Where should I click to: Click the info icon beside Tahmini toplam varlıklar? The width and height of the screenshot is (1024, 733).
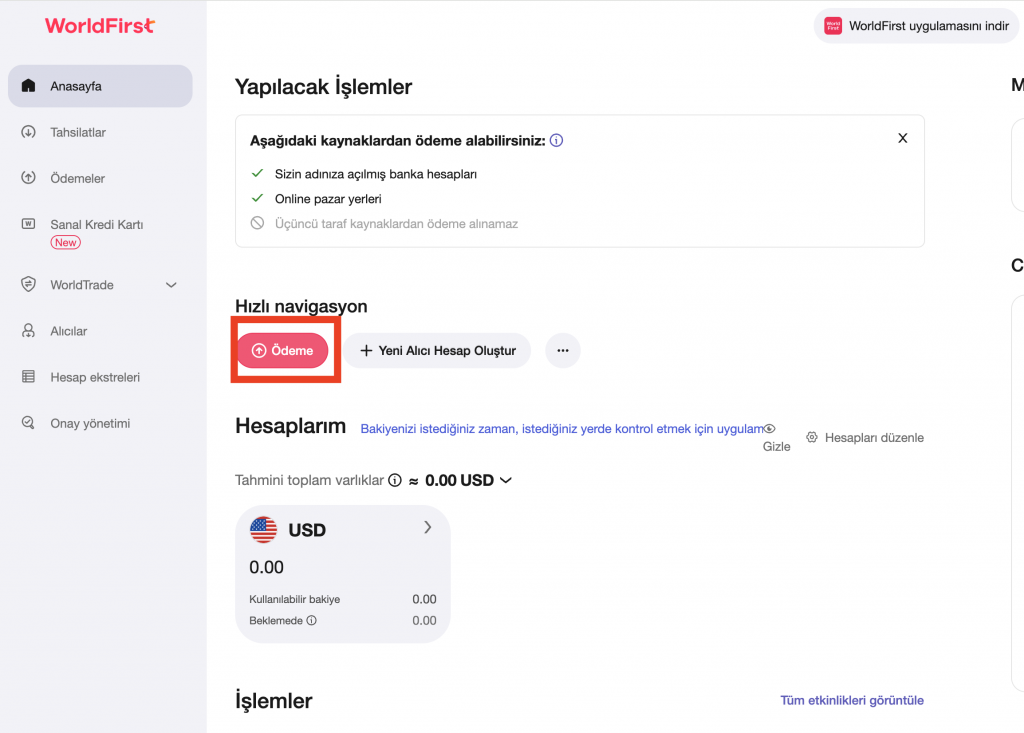tap(395, 480)
